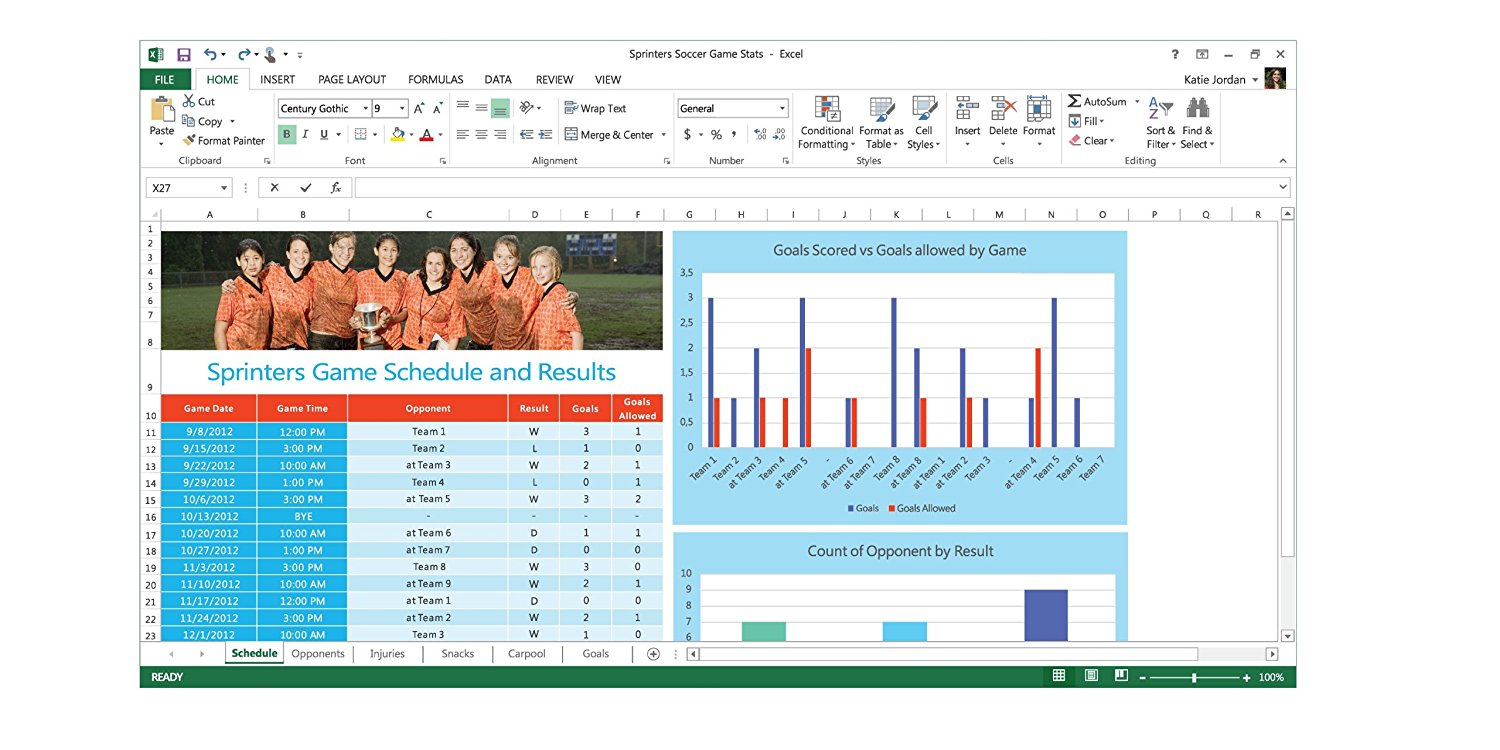1500x750 pixels.
Task: Open the FORMULAS ribbon tab
Action: [435, 80]
